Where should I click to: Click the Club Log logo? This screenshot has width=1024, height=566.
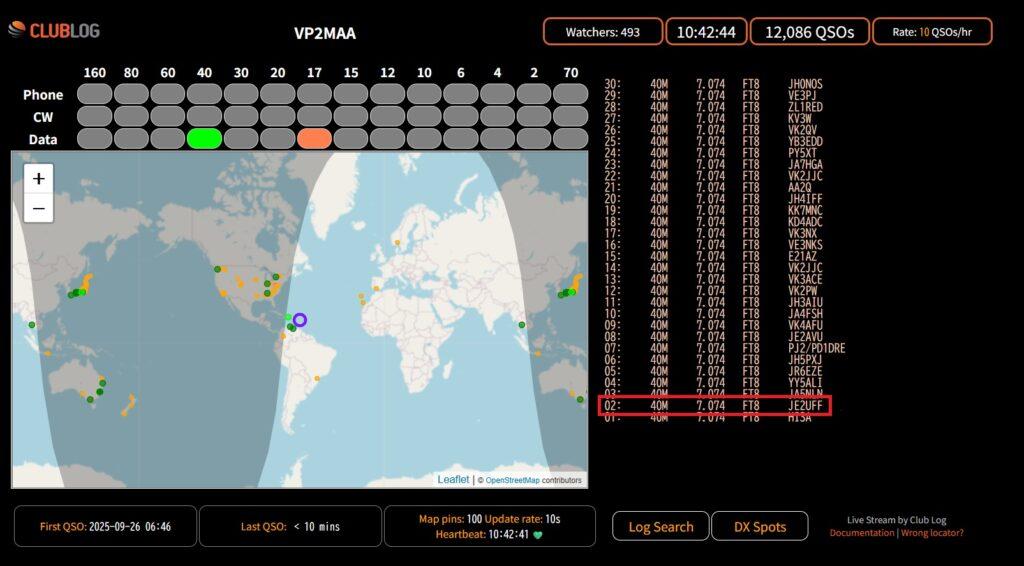pyautogui.click(x=54, y=31)
